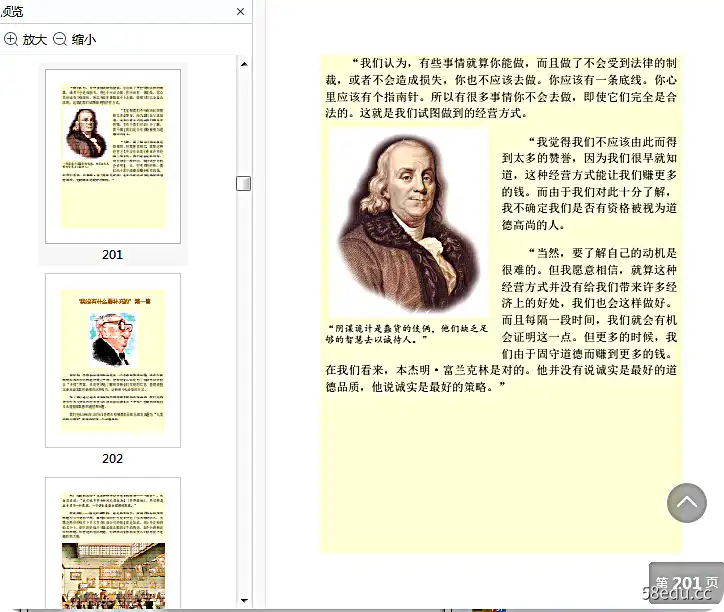This screenshot has height=612, width=724.
Task: Open page 201 thumbnail
Action: pyautogui.click(x=113, y=156)
